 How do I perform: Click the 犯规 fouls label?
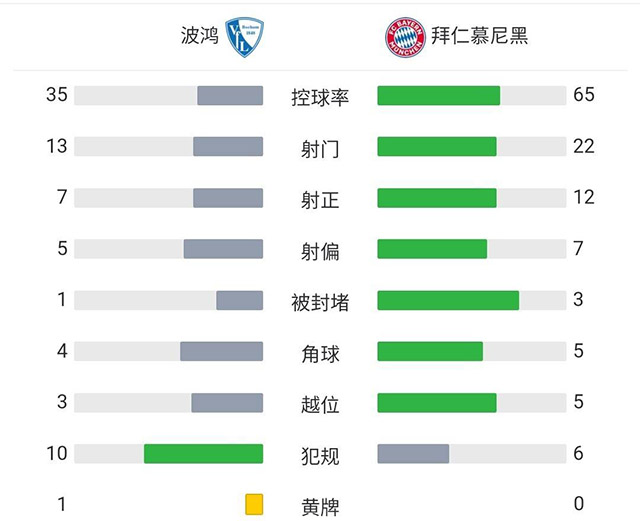pyautogui.click(x=320, y=455)
